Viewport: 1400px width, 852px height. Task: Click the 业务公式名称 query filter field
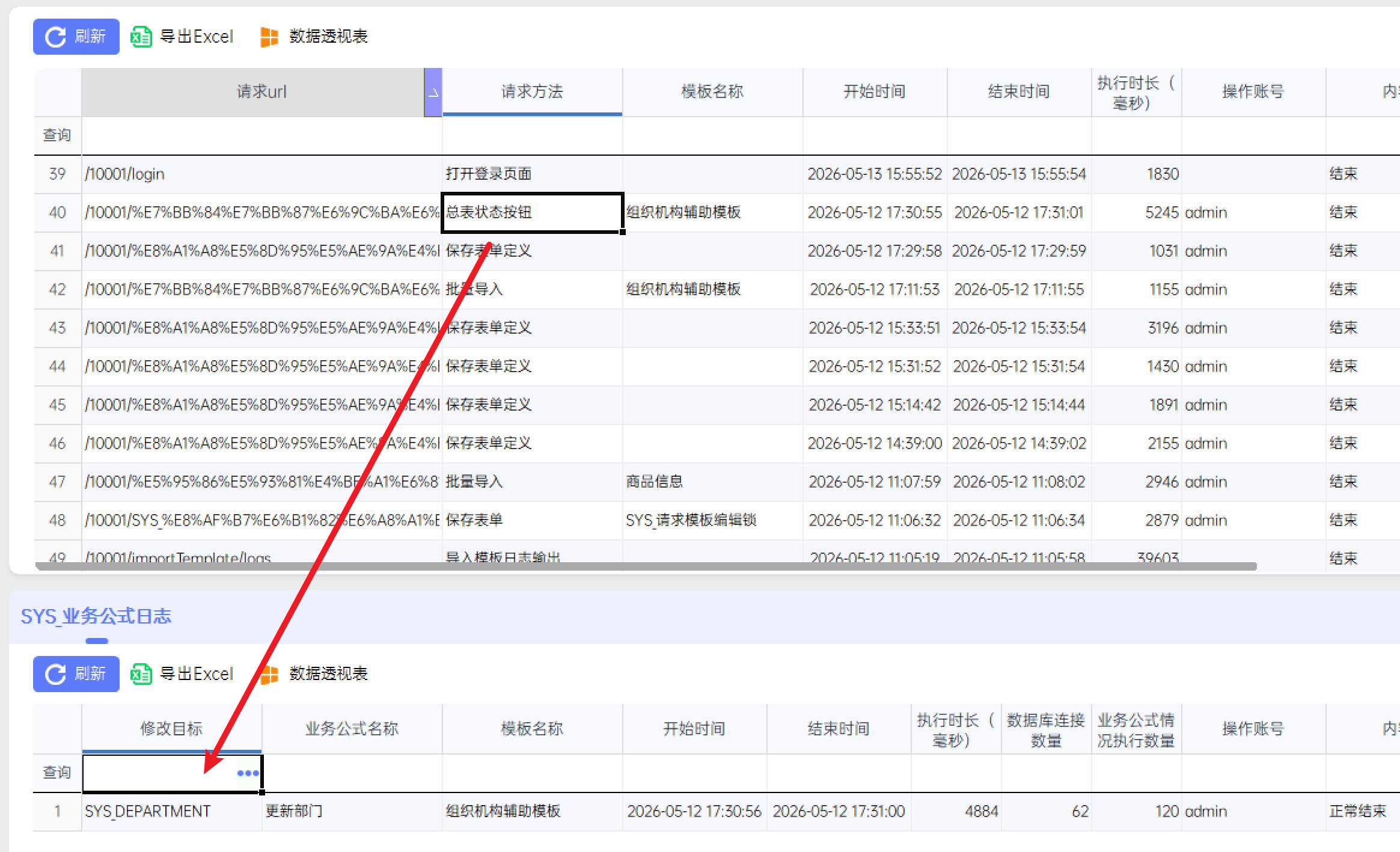[352, 773]
